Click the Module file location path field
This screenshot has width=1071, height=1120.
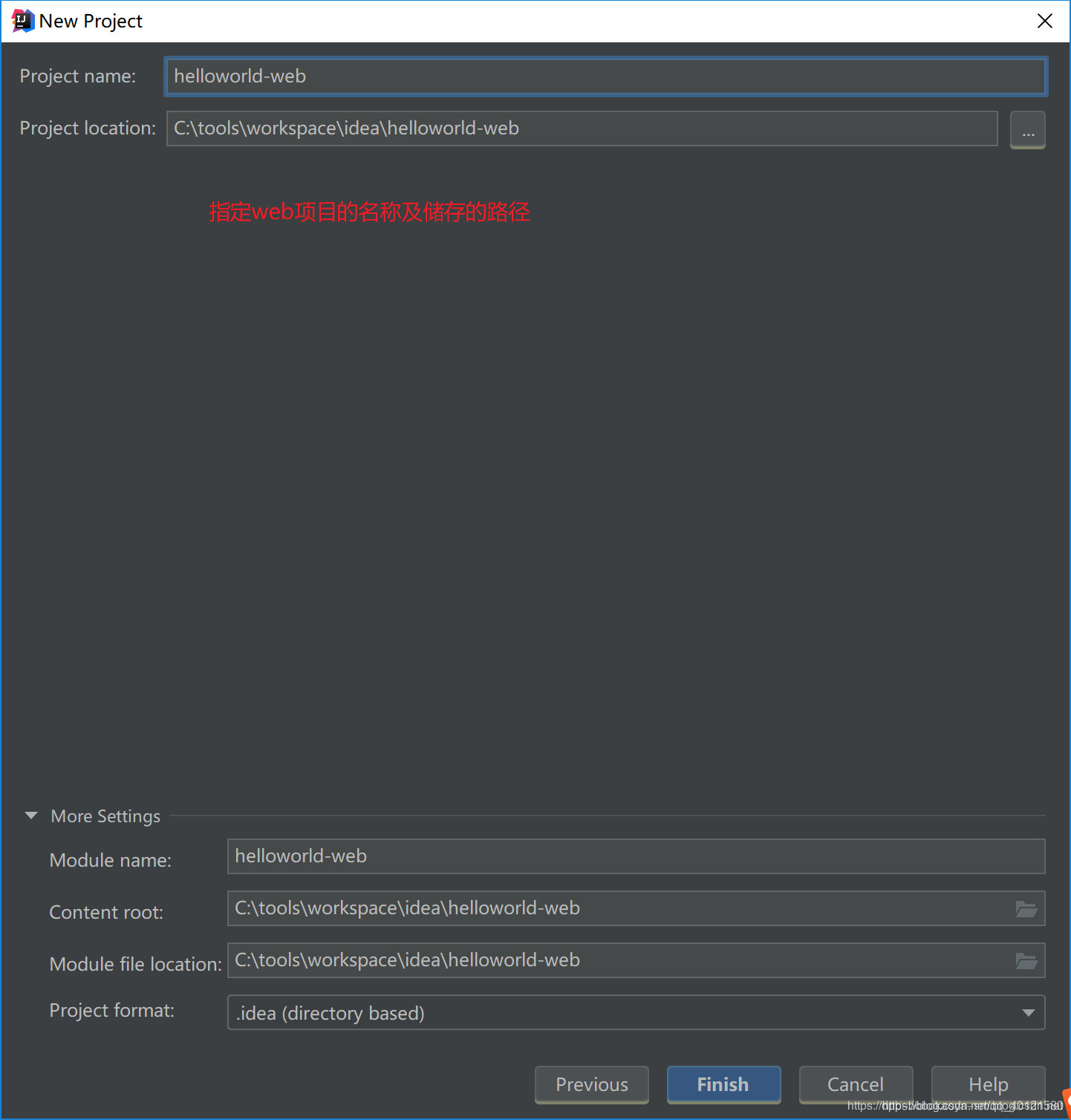[637, 960]
